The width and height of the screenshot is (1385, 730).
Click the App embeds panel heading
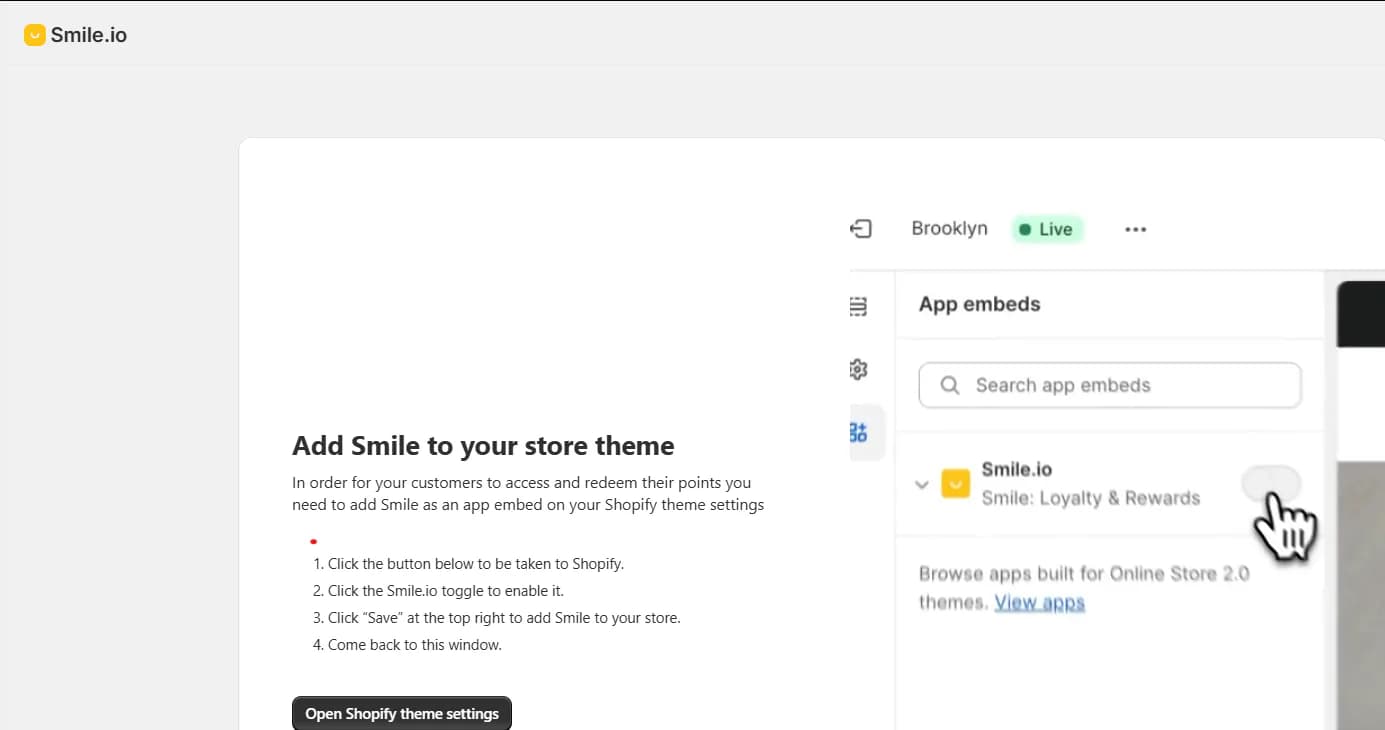click(x=980, y=304)
